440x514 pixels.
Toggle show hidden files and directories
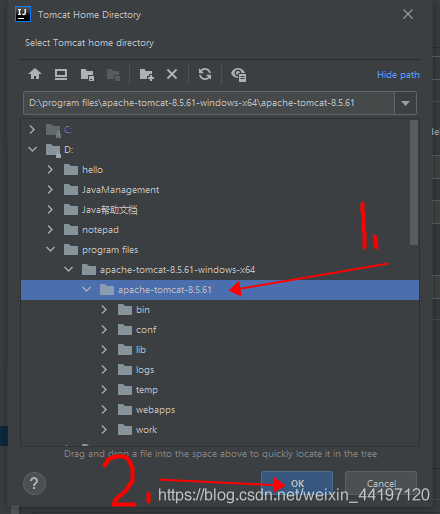pos(239,74)
